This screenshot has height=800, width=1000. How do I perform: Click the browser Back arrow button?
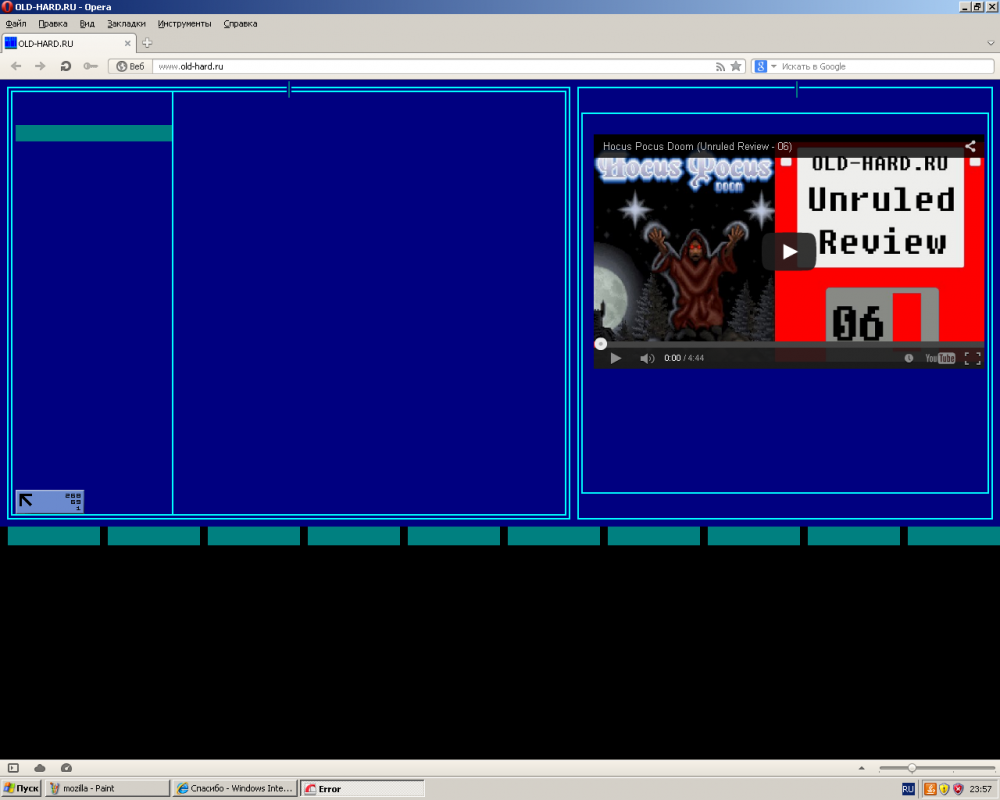click(x=16, y=66)
